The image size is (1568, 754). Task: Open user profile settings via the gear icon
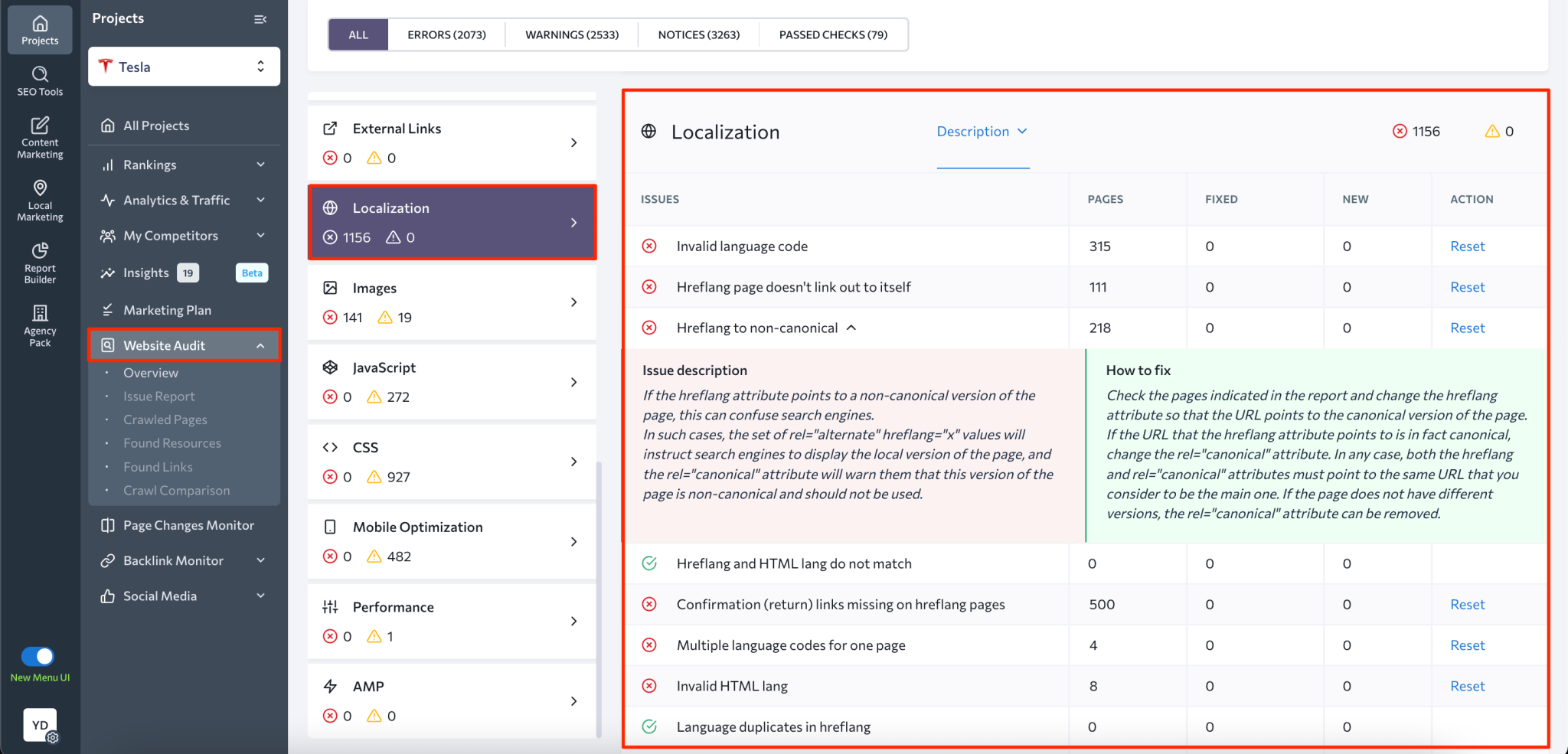52,738
